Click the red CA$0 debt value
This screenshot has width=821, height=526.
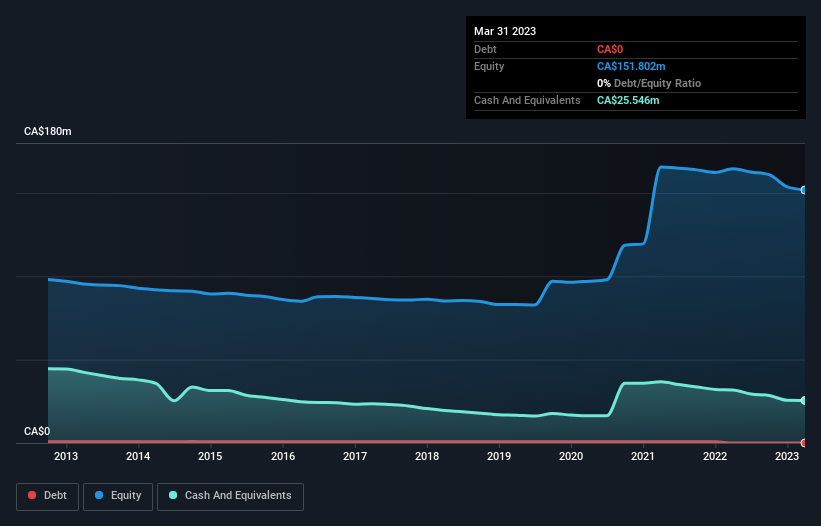coord(610,49)
